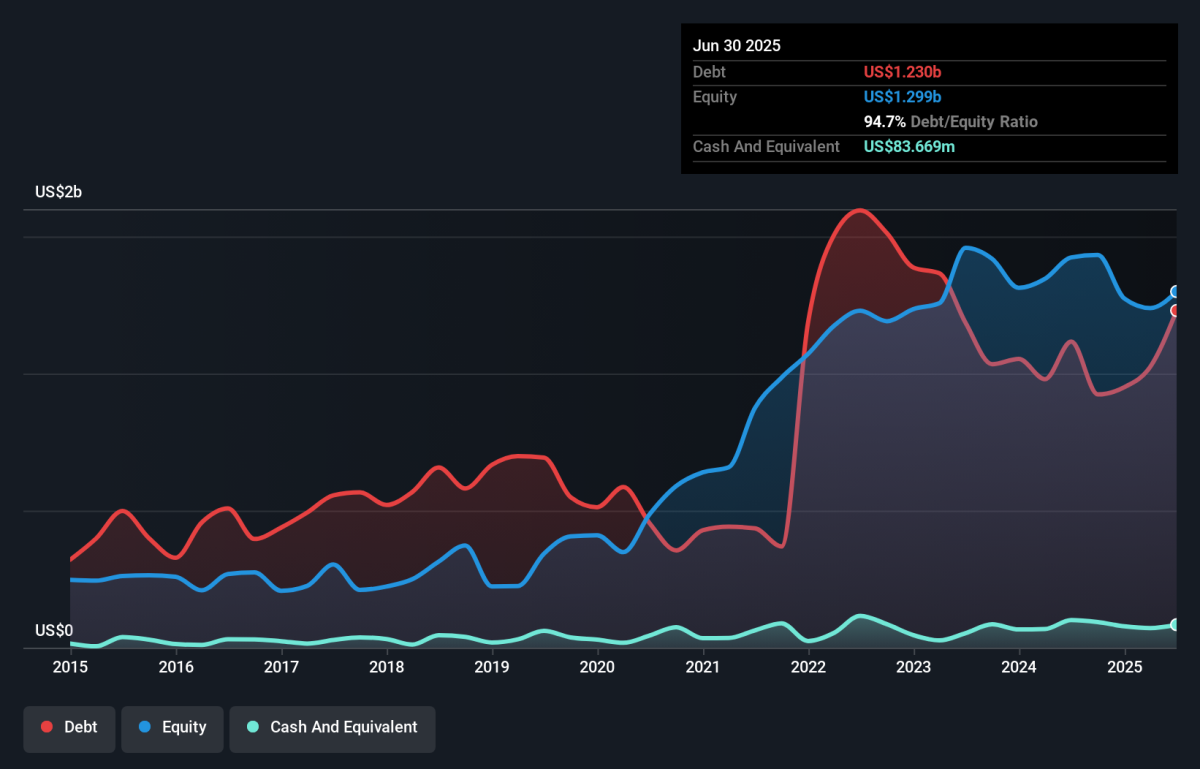This screenshot has height=769, width=1200.
Task: Click the US$0 y-axis label
Action: (x=54, y=630)
